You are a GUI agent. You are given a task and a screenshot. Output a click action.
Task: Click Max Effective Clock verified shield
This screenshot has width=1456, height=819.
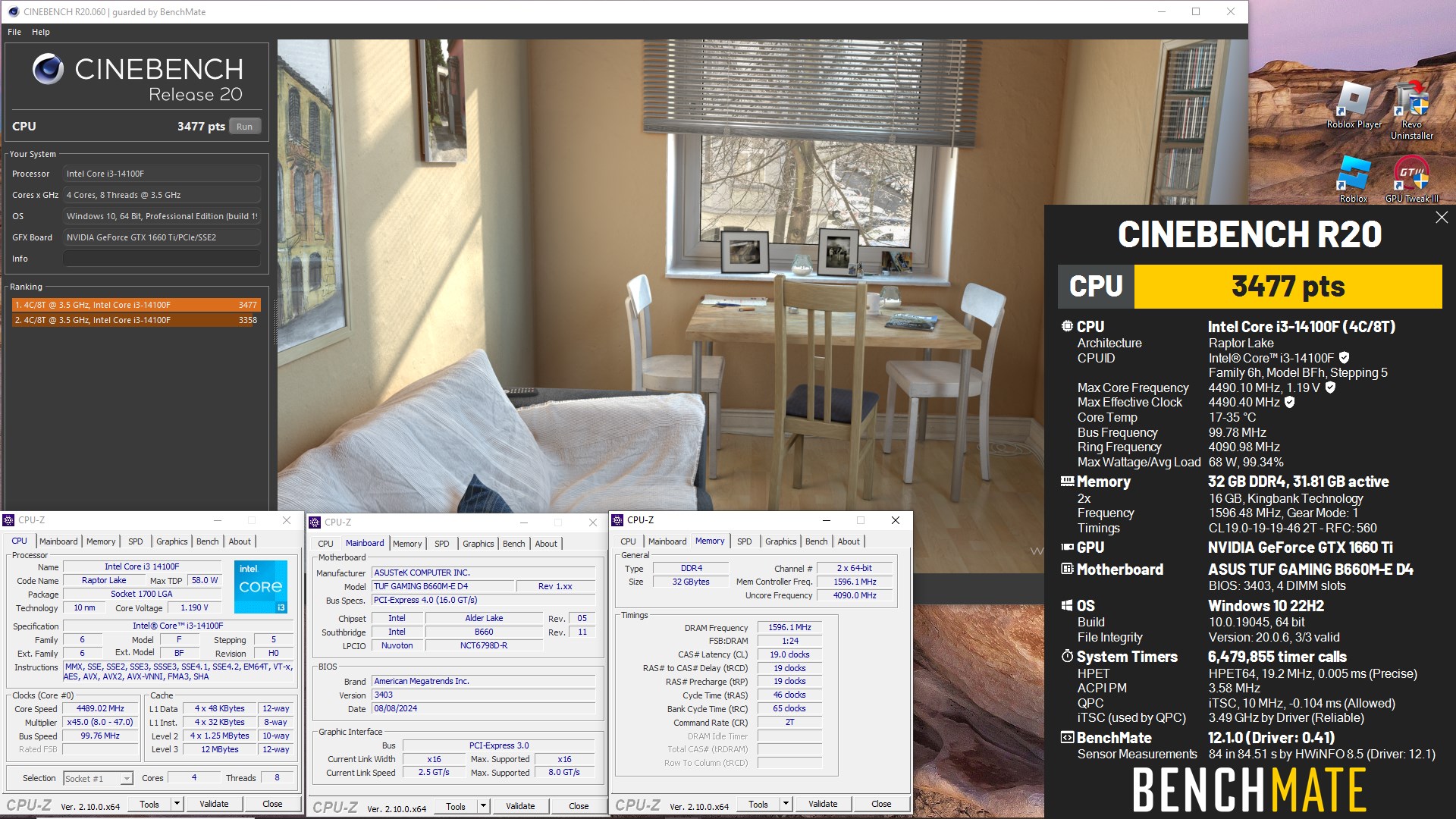[x=1290, y=403]
